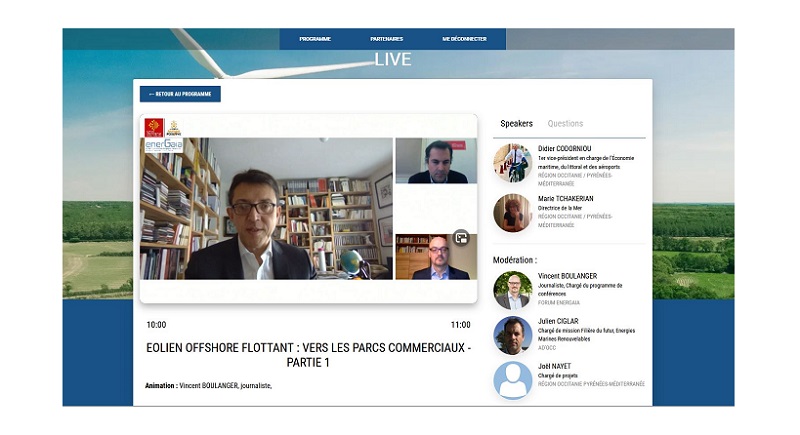Click the Région Occitanie logo on the video
Viewport: 800px width, 435px height.
pyautogui.click(x=154, y=127)
